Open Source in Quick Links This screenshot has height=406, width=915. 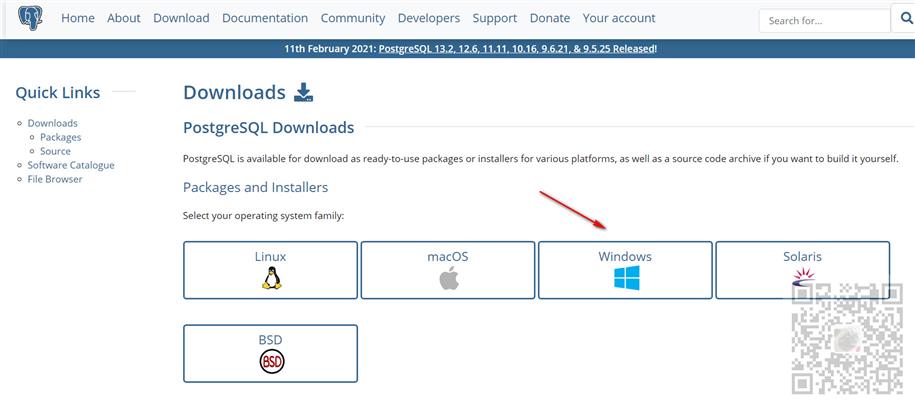tap(55, 151)
